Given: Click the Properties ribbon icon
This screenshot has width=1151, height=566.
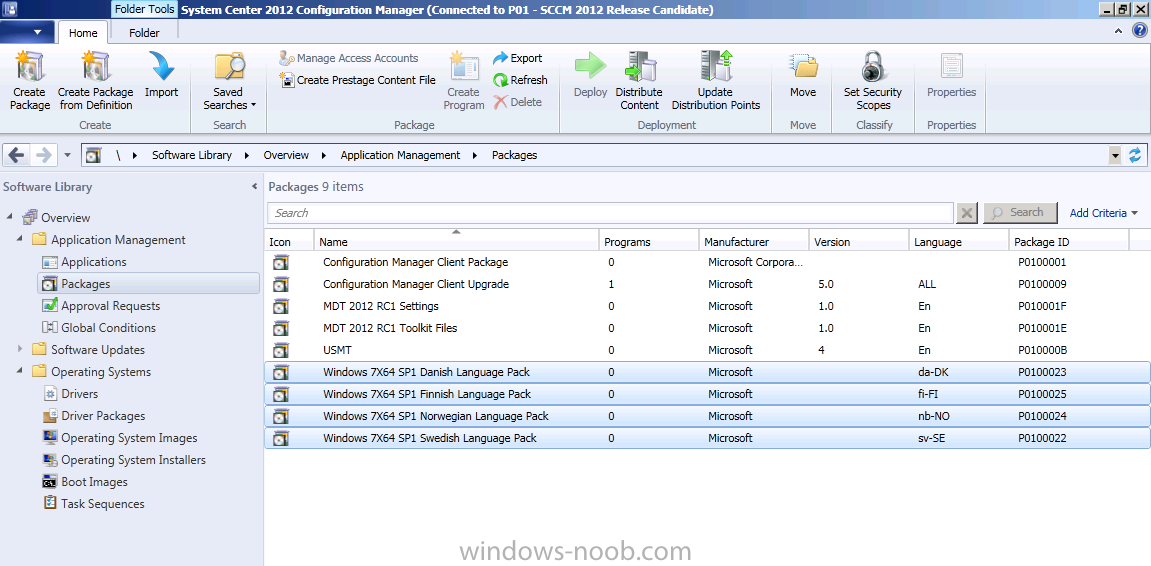Looking at the screenshot, I should point(951,66).
